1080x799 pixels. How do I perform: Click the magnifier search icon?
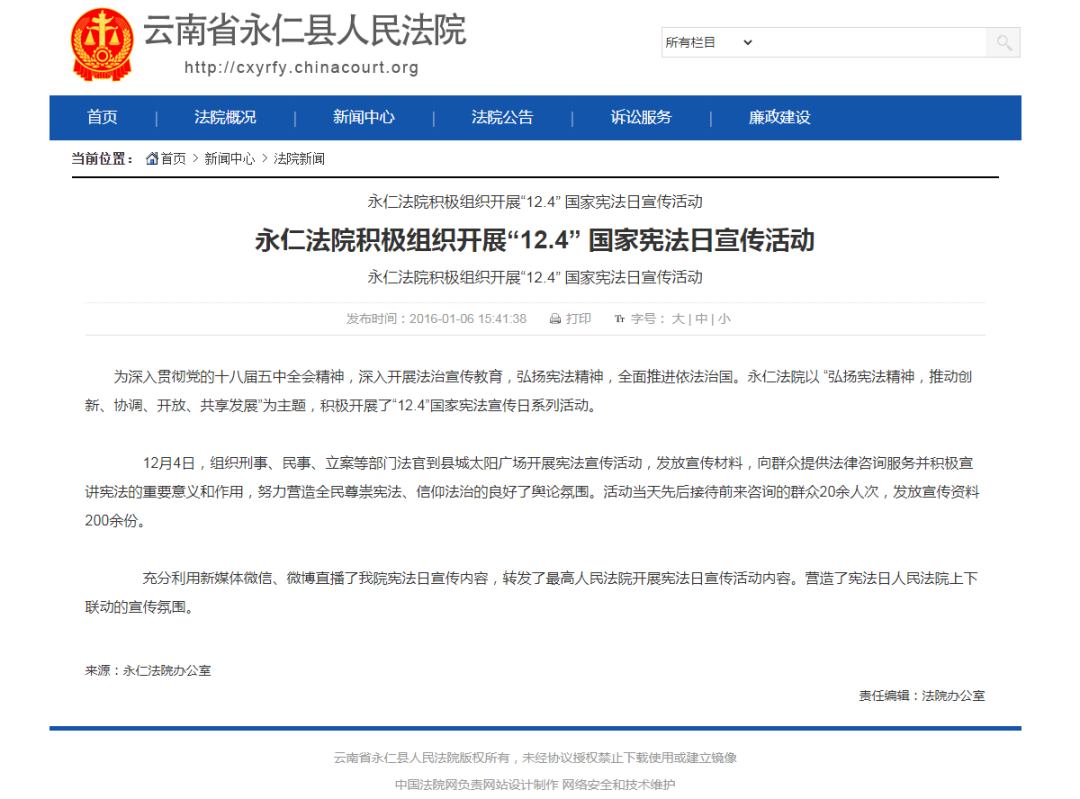pyautogui.click(x=1004, y=43)
